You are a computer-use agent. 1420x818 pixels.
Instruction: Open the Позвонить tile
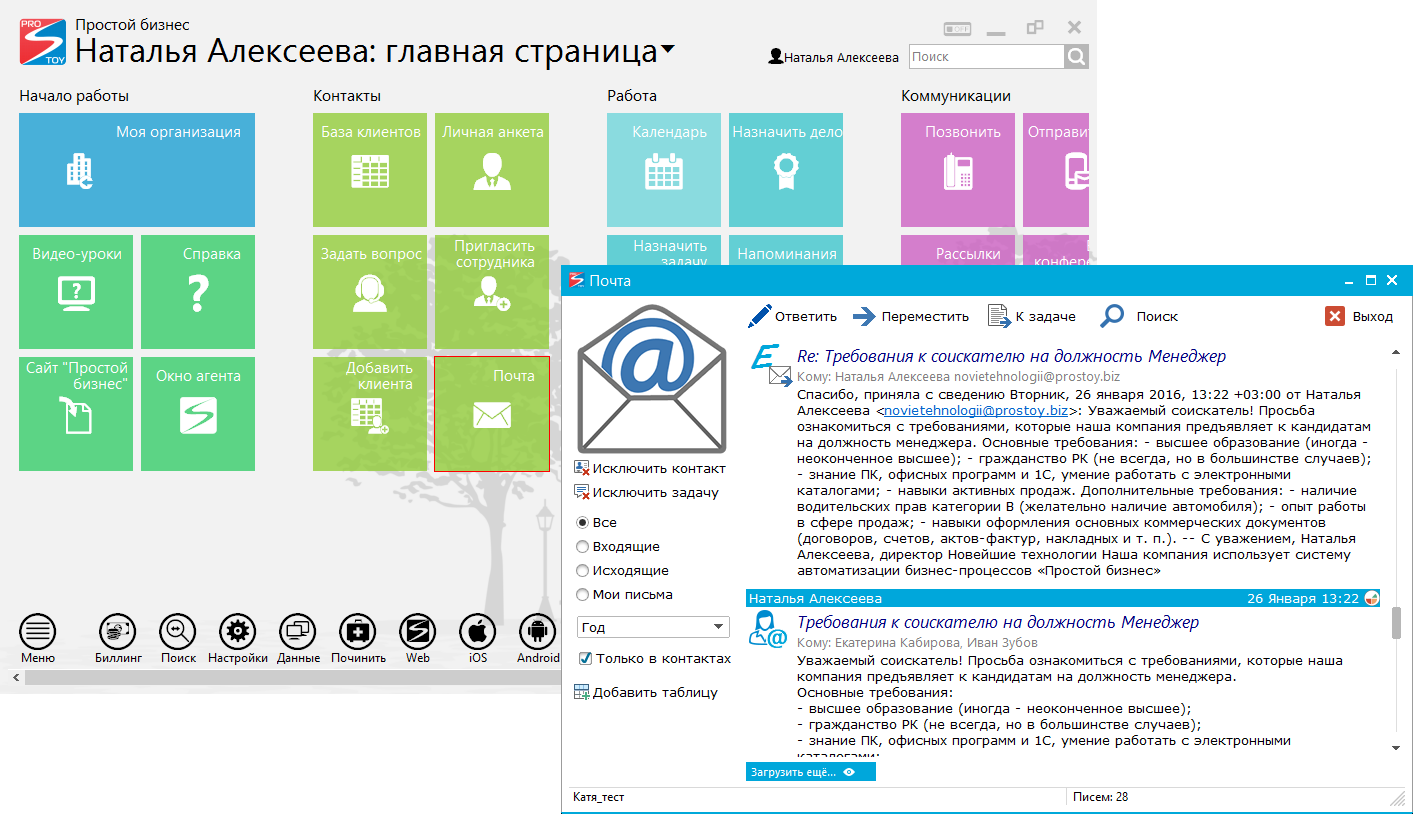pos(958,170)
